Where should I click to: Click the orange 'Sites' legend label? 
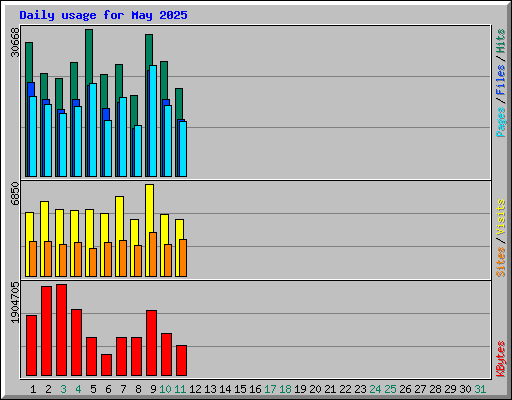(x=501, y=262)
